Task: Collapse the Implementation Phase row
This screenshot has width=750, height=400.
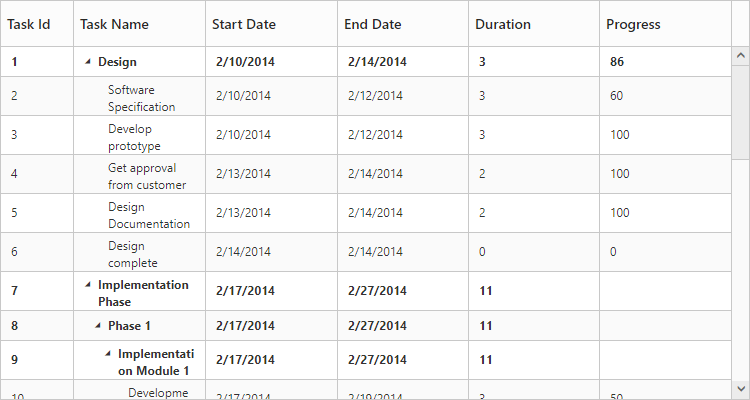Action: (87, 285)
